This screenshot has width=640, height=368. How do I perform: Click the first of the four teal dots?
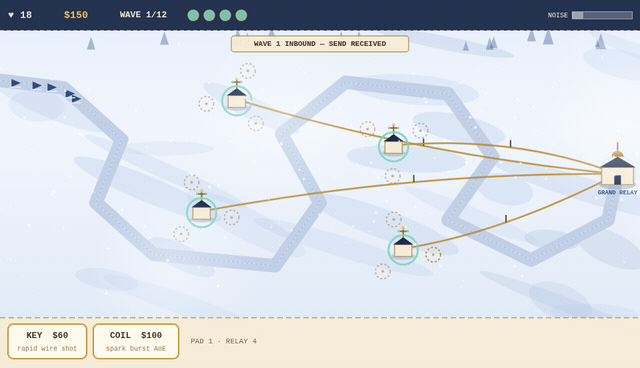pos(193,16)
